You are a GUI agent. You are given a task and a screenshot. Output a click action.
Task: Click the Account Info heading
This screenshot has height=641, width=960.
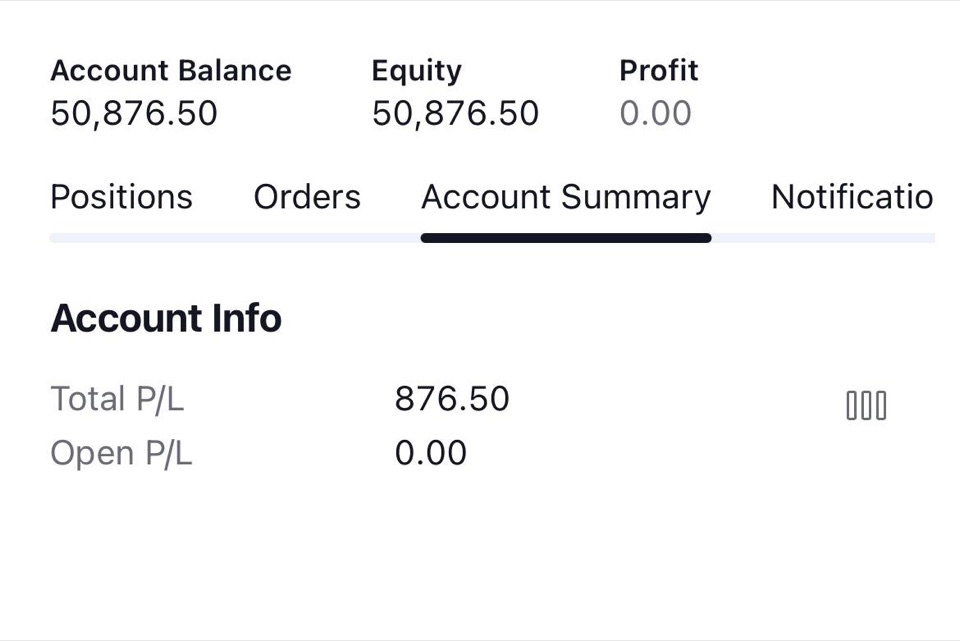coord(166,318)
